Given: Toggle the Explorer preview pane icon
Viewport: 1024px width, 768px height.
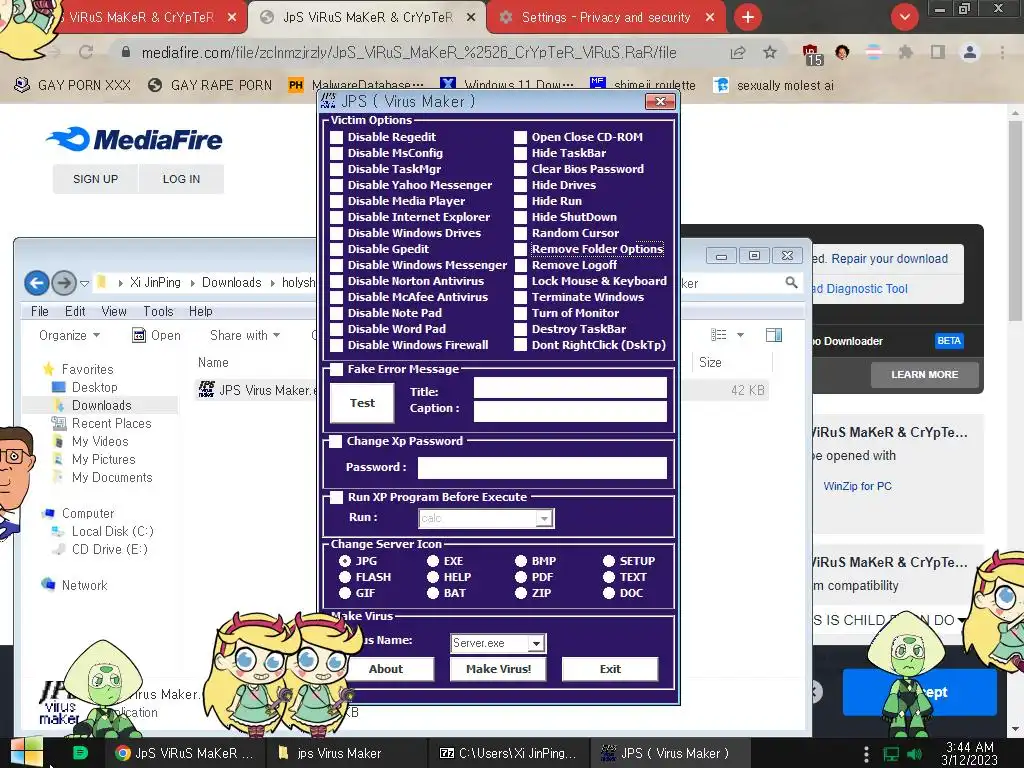Looking at the screenshot, I should (774, 335).
